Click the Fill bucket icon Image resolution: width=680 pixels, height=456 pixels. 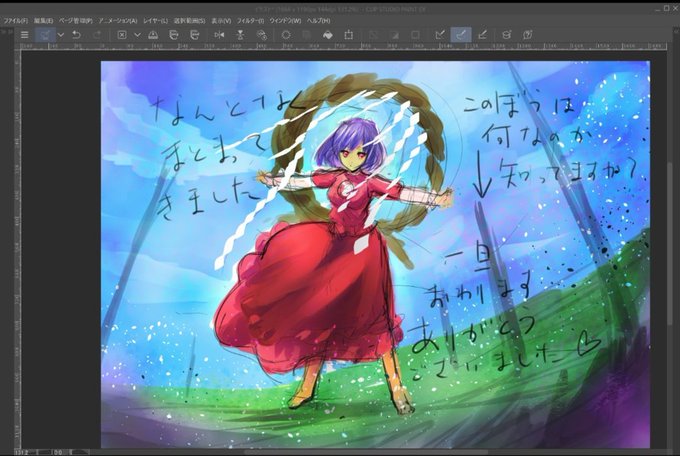pos(328,35)
